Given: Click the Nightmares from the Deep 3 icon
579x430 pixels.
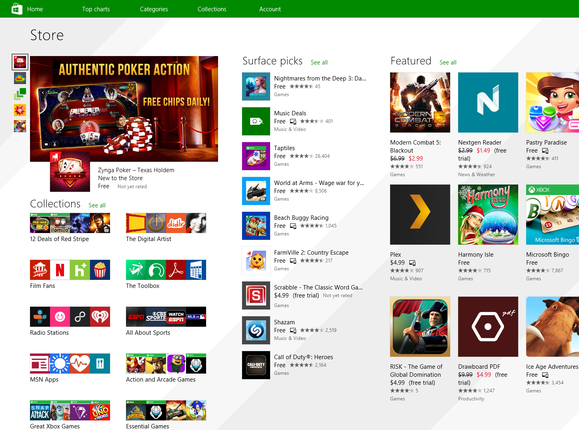Looking at the screenshot, I should [256, 86].
